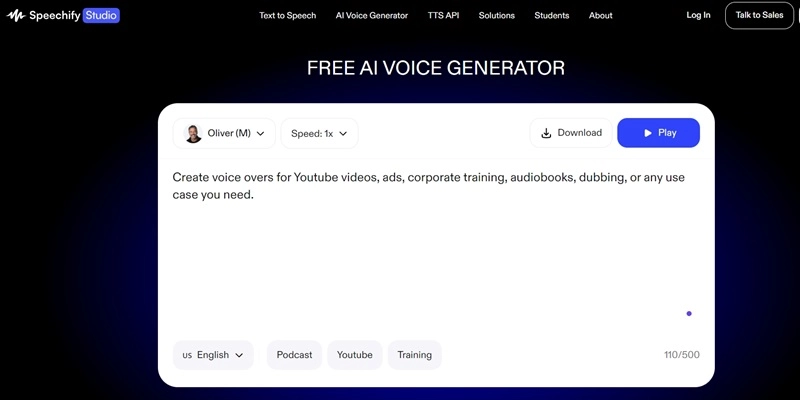
Task: Open the Speed: 1x dropdown
Action: [320, 133]
